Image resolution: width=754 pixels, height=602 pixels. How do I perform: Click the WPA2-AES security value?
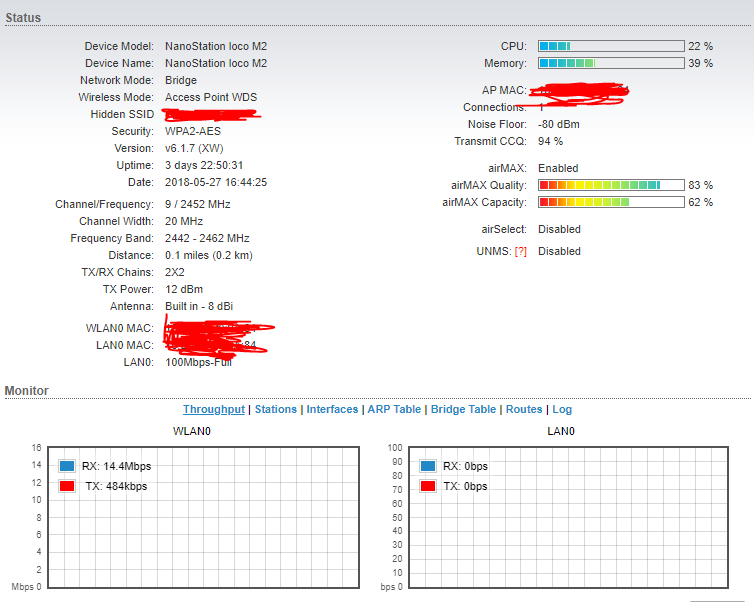193,131
